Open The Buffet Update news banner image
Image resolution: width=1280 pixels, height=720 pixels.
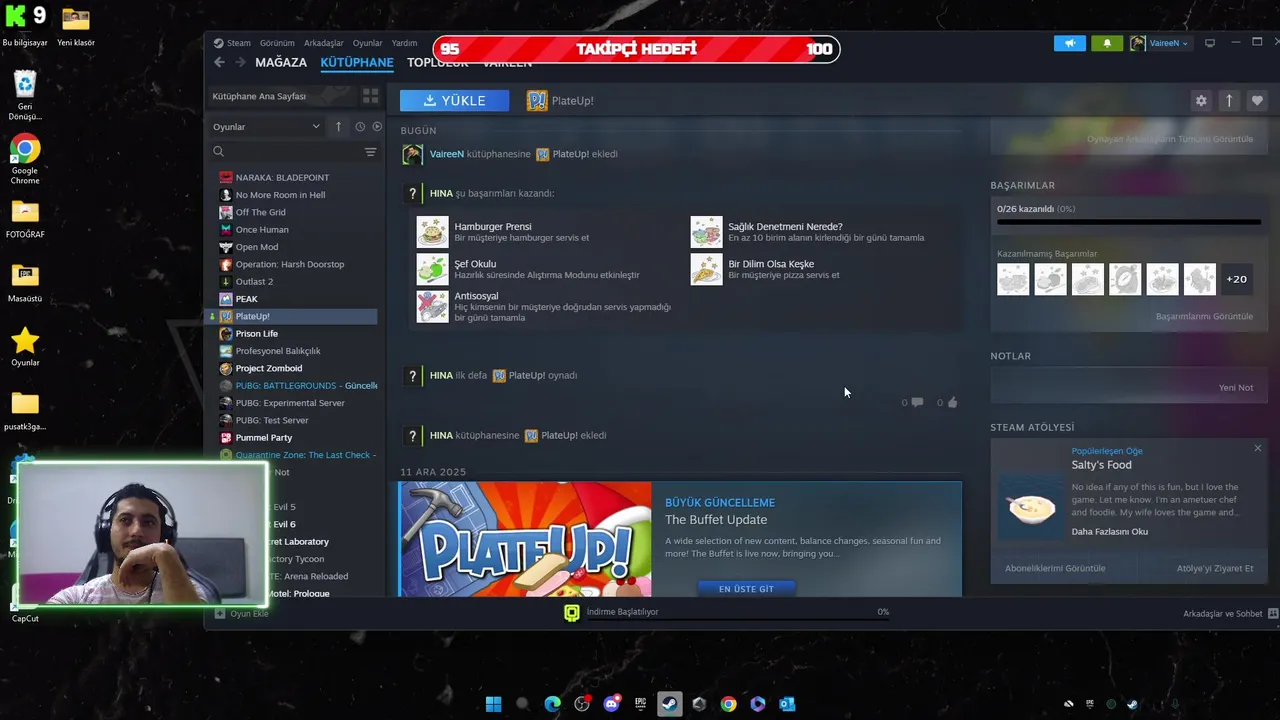(525, 540)
